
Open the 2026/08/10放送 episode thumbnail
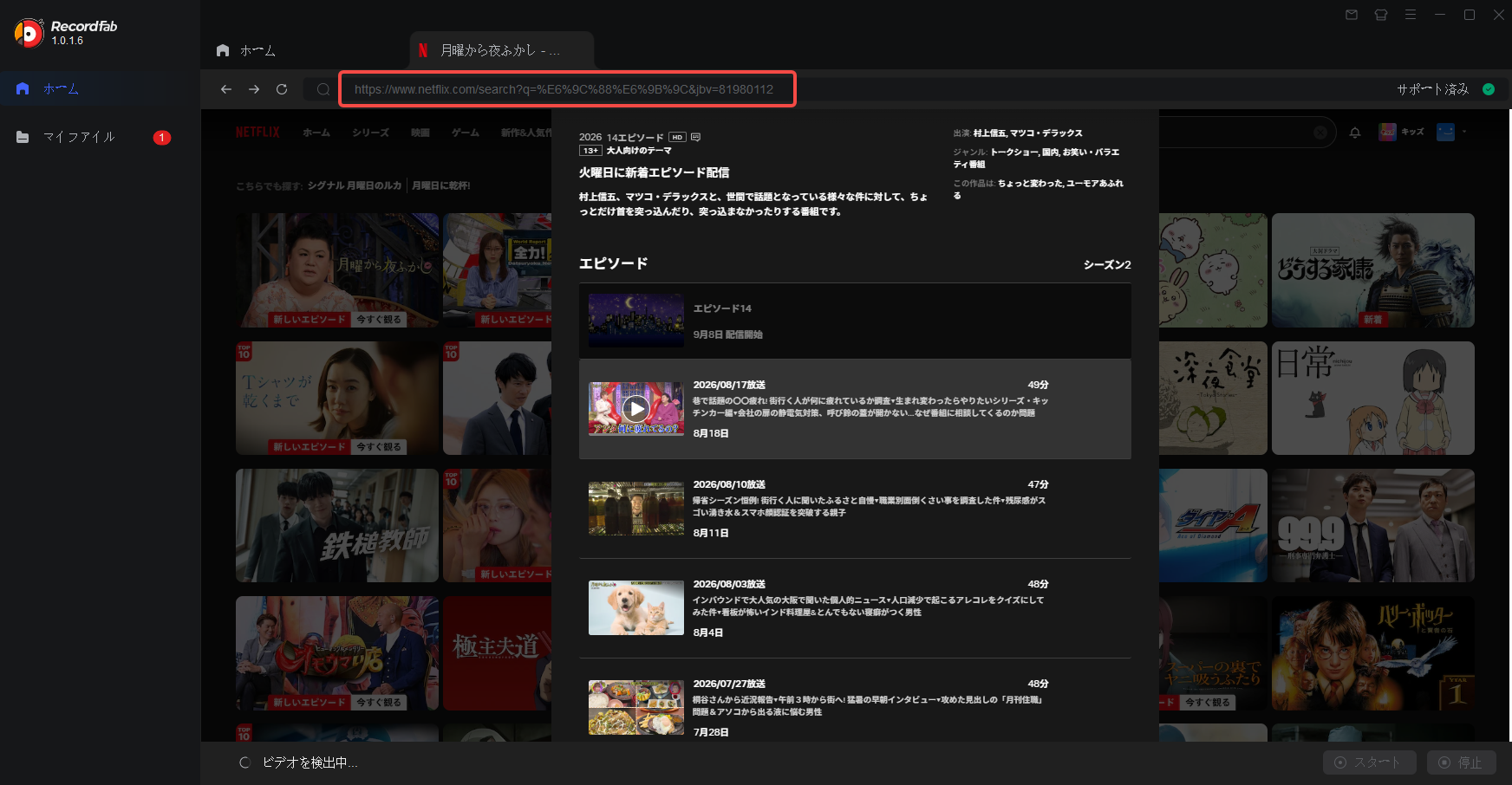pyautogui.click(x=636, y=509)
